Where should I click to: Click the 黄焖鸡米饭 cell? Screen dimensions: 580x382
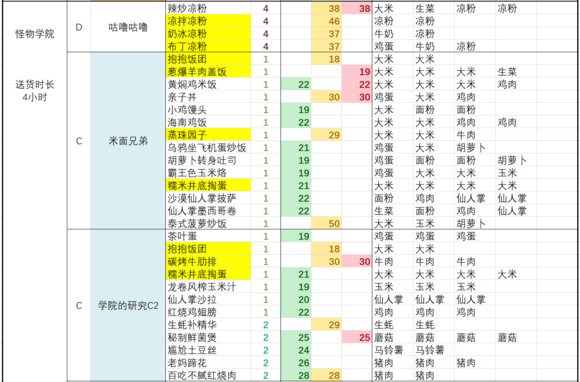[209, 84]
